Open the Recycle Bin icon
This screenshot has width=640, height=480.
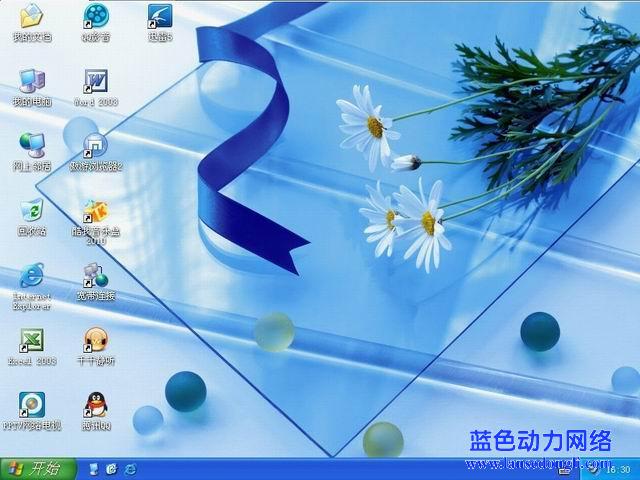[x=32, y=211]
